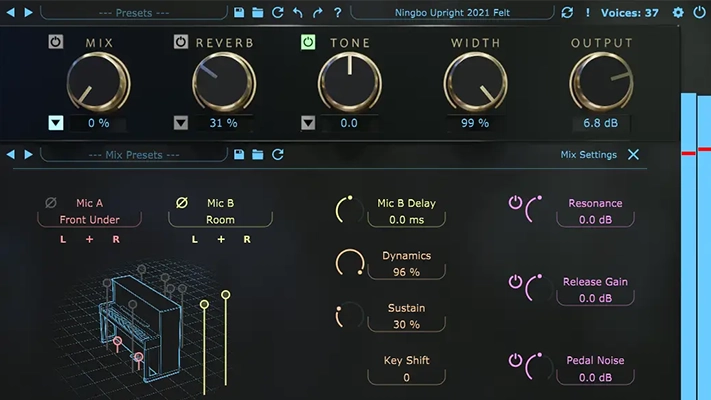Click the Width knob
Image resolution: width=711 pixels, height=400 pixels.
tap(475, 82)
